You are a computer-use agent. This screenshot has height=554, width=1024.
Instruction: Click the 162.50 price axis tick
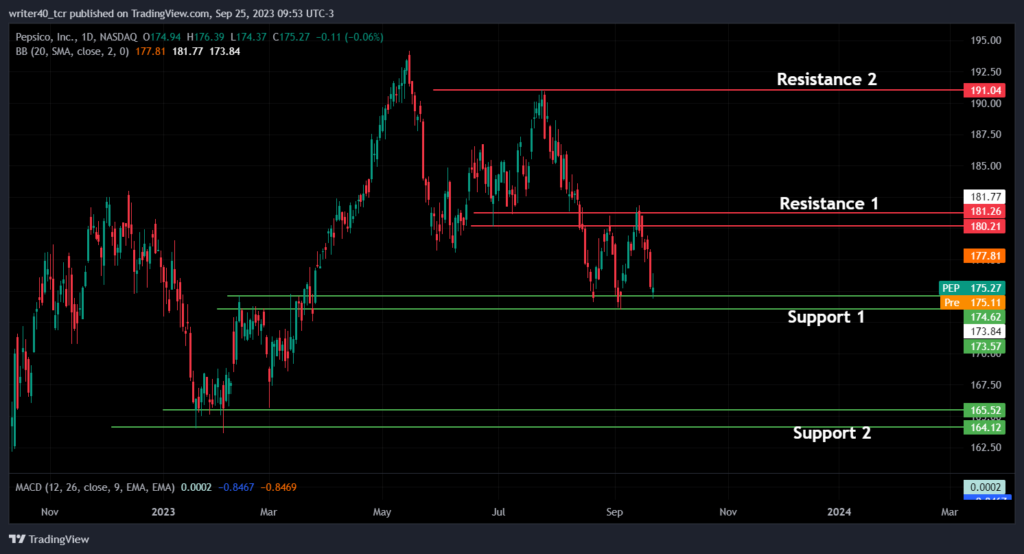coord(985,448)
